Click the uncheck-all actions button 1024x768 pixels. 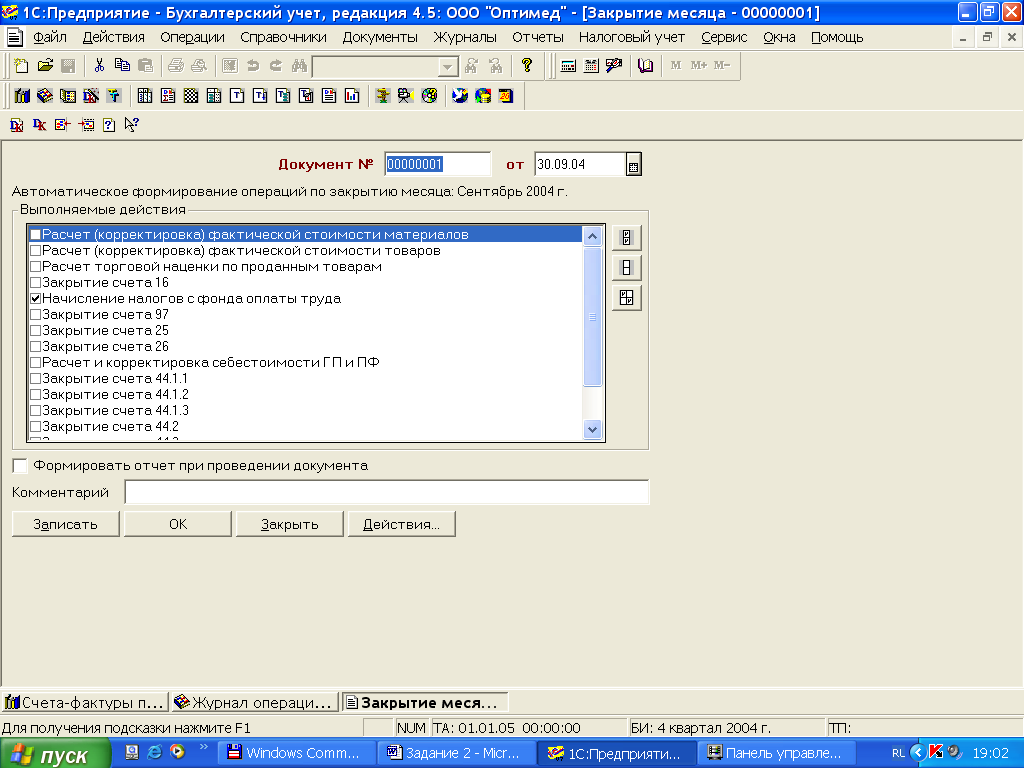pos(626,268)
